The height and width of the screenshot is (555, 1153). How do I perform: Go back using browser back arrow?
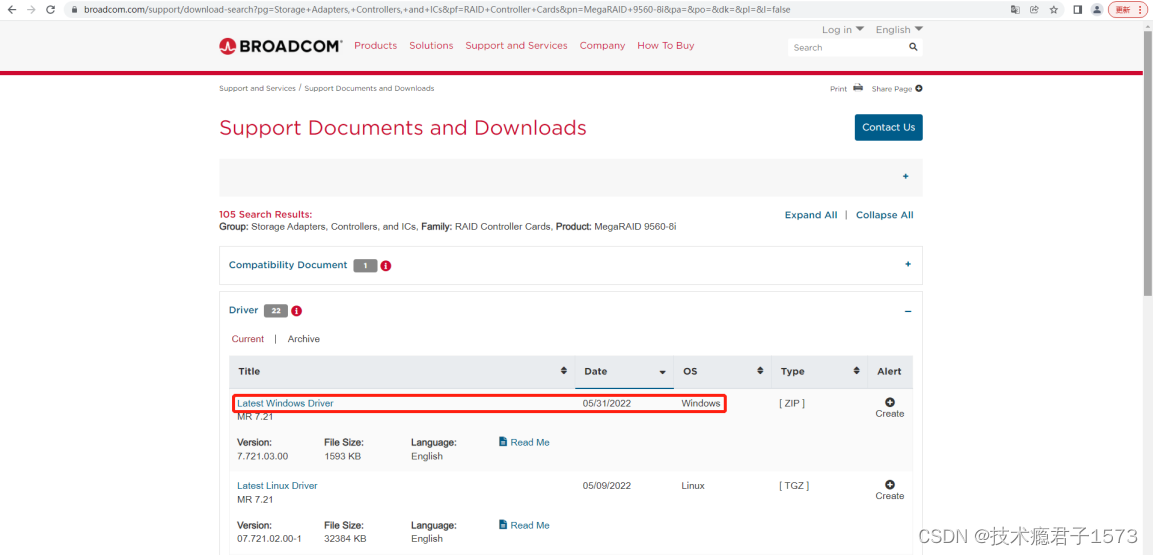tap(12, 10)
